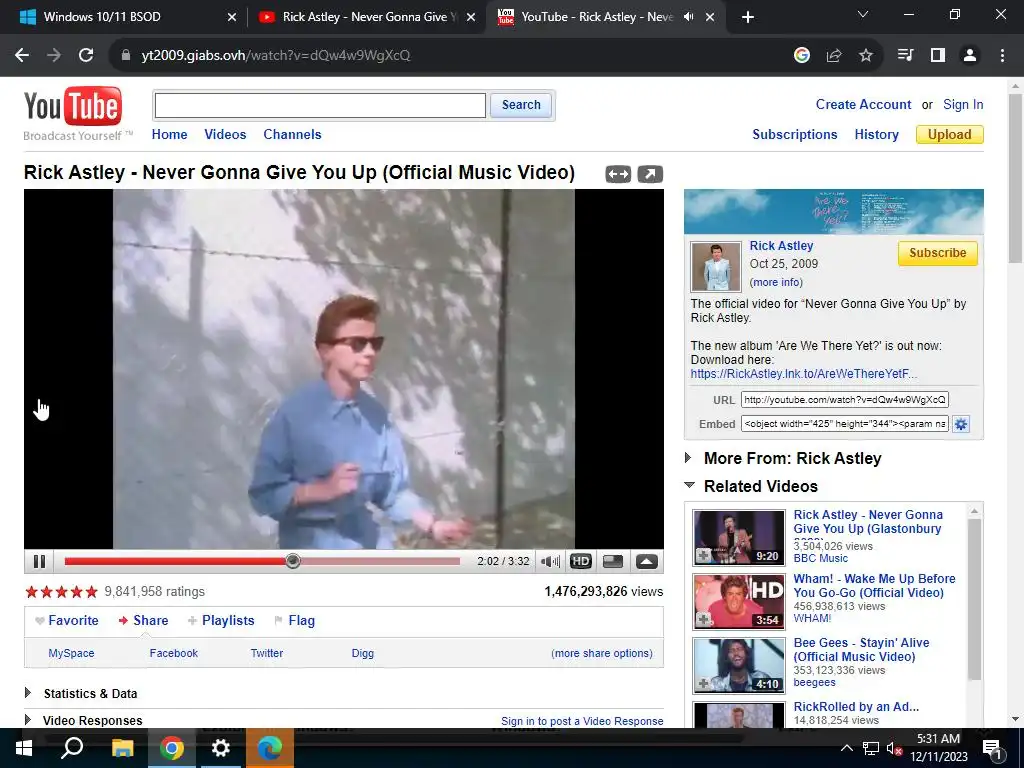Viewport: 1024px width, 768px height.
Task: Jump ahead on the unplayed progress bar
Action: [x=380, y=561]
